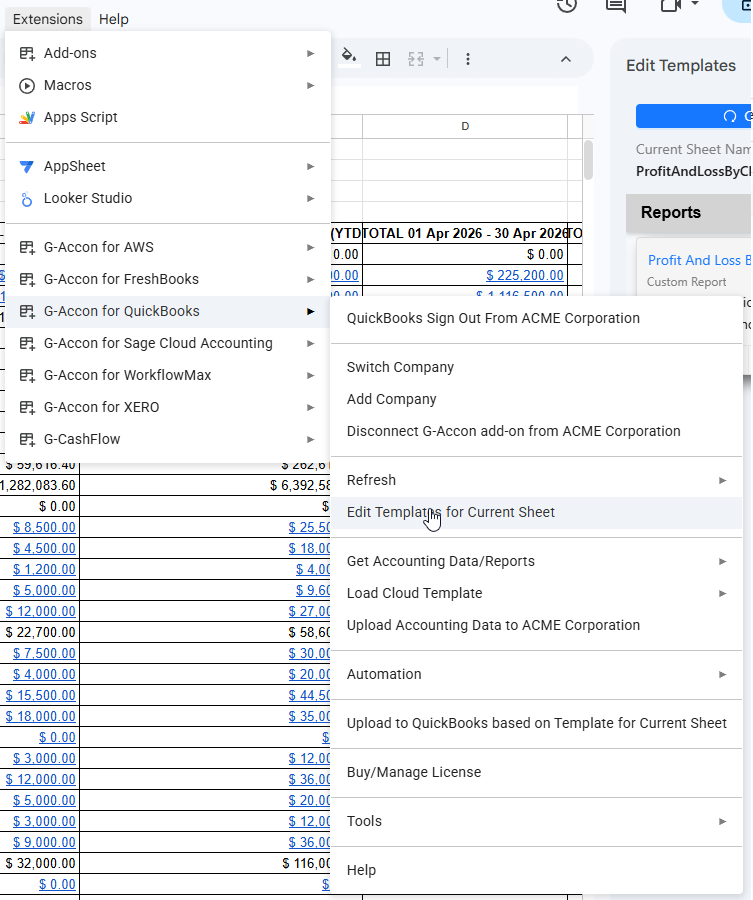Open the three-dot more toolbar options
This screenshot has width=753, height=900.
[x=467, y=59]
